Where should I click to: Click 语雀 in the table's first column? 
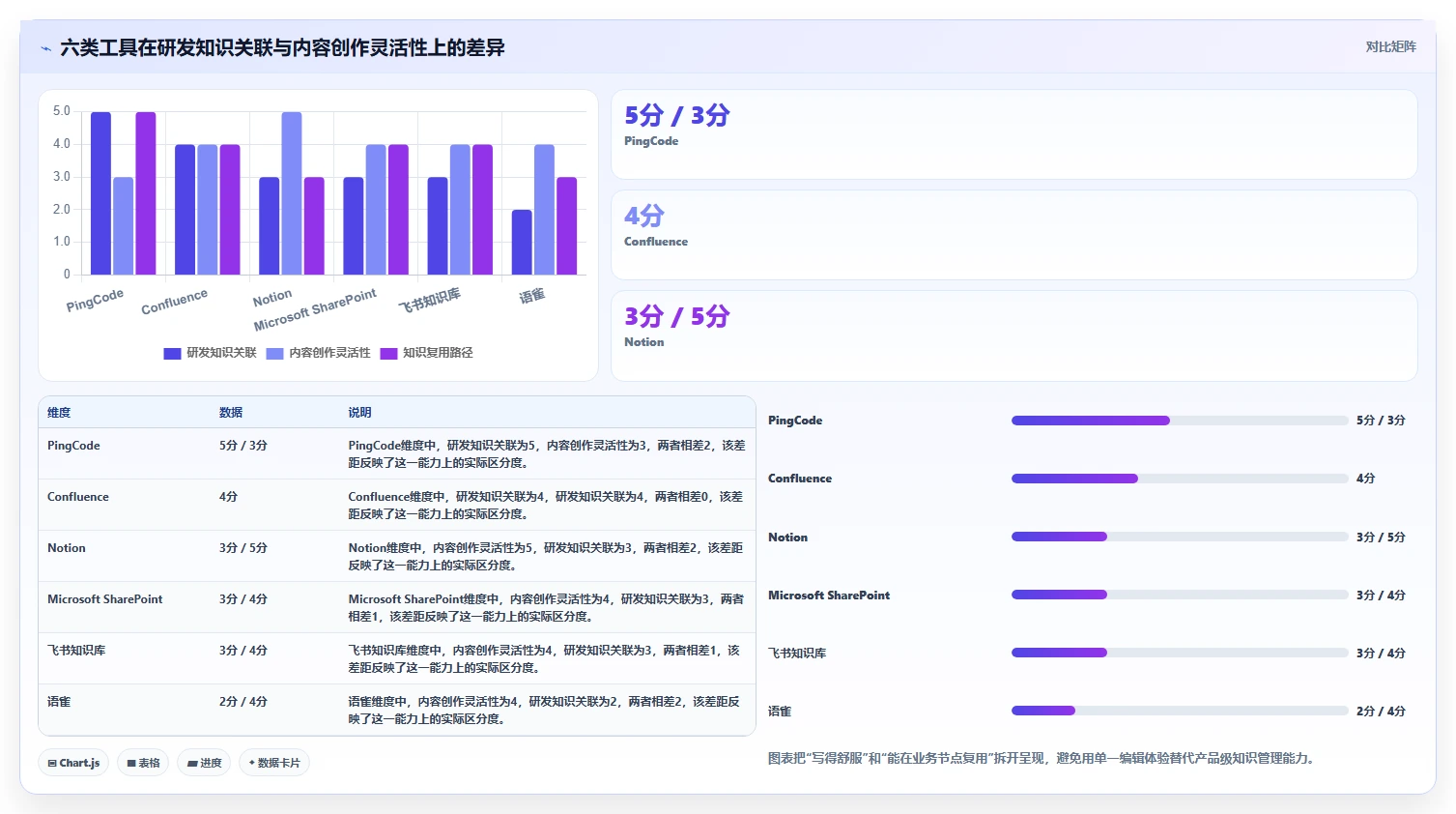[x=59, y=702]
